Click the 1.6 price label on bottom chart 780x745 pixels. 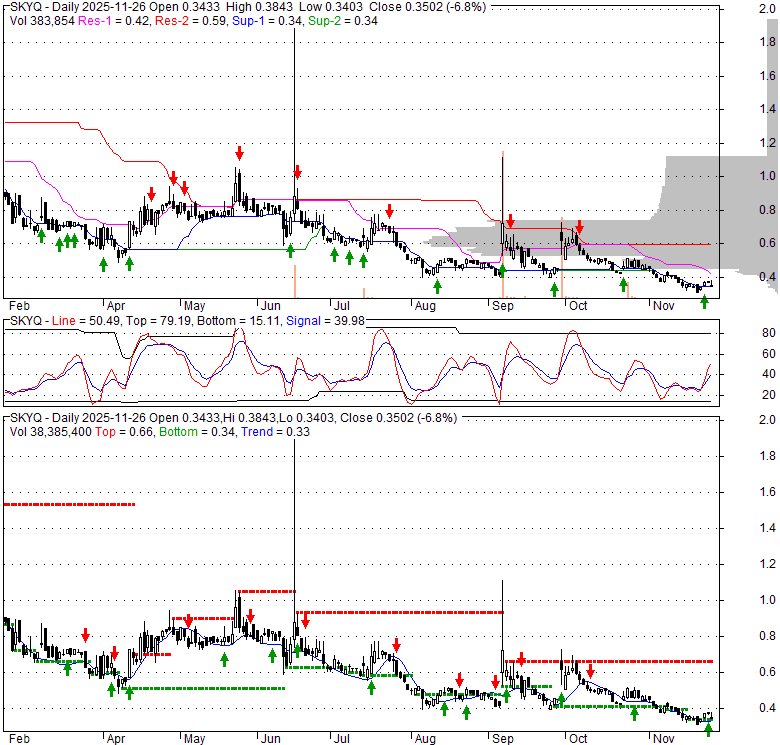tap(768, 492)
